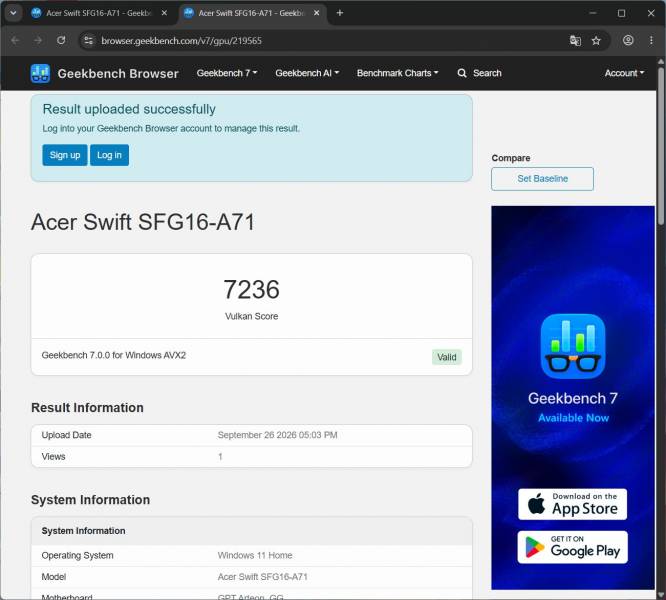Screen dimensions: 666x600
Task: Click the 7236 Vulkan score value
Action: click(251, 290)
